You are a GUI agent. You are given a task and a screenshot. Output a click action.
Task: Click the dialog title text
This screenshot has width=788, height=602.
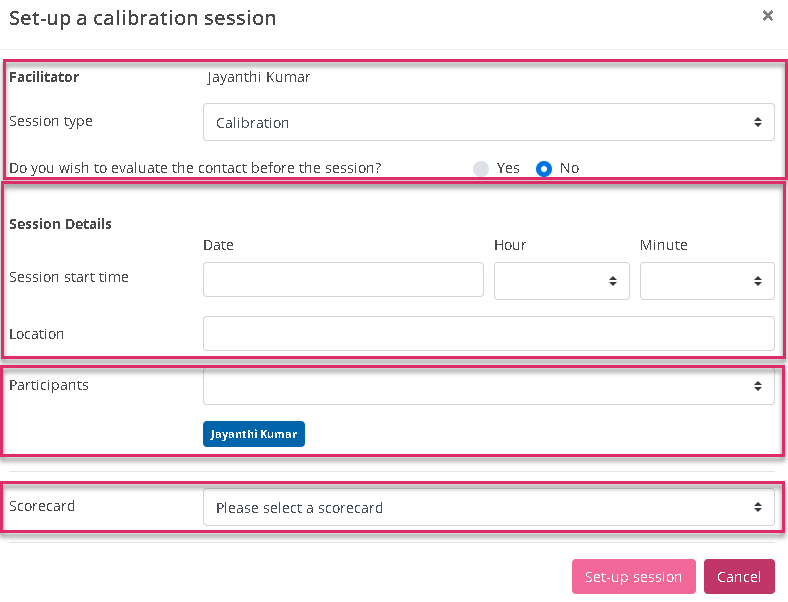[x=142, y=18]
